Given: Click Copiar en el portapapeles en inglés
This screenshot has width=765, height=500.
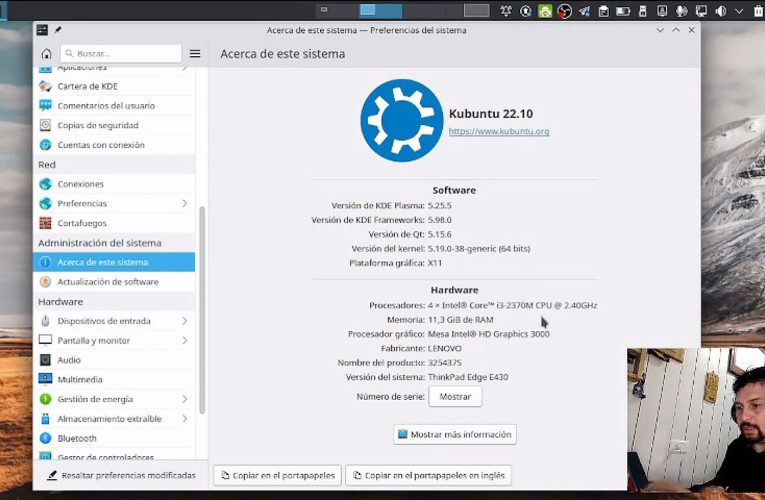Looking at the screenshot, I should point(428,475).
